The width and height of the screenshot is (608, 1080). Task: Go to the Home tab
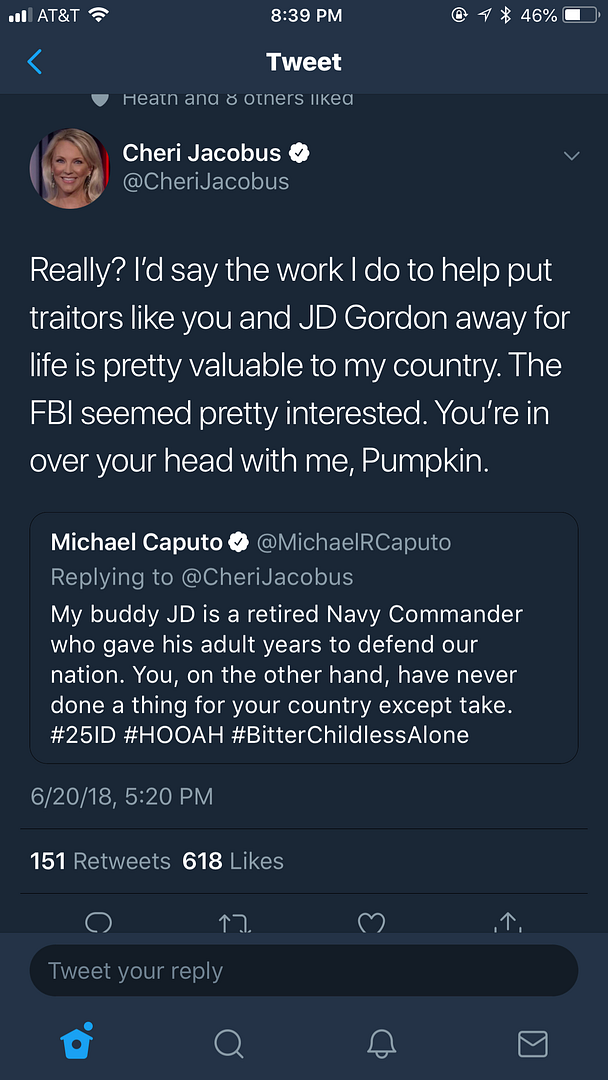point(77,1042)
